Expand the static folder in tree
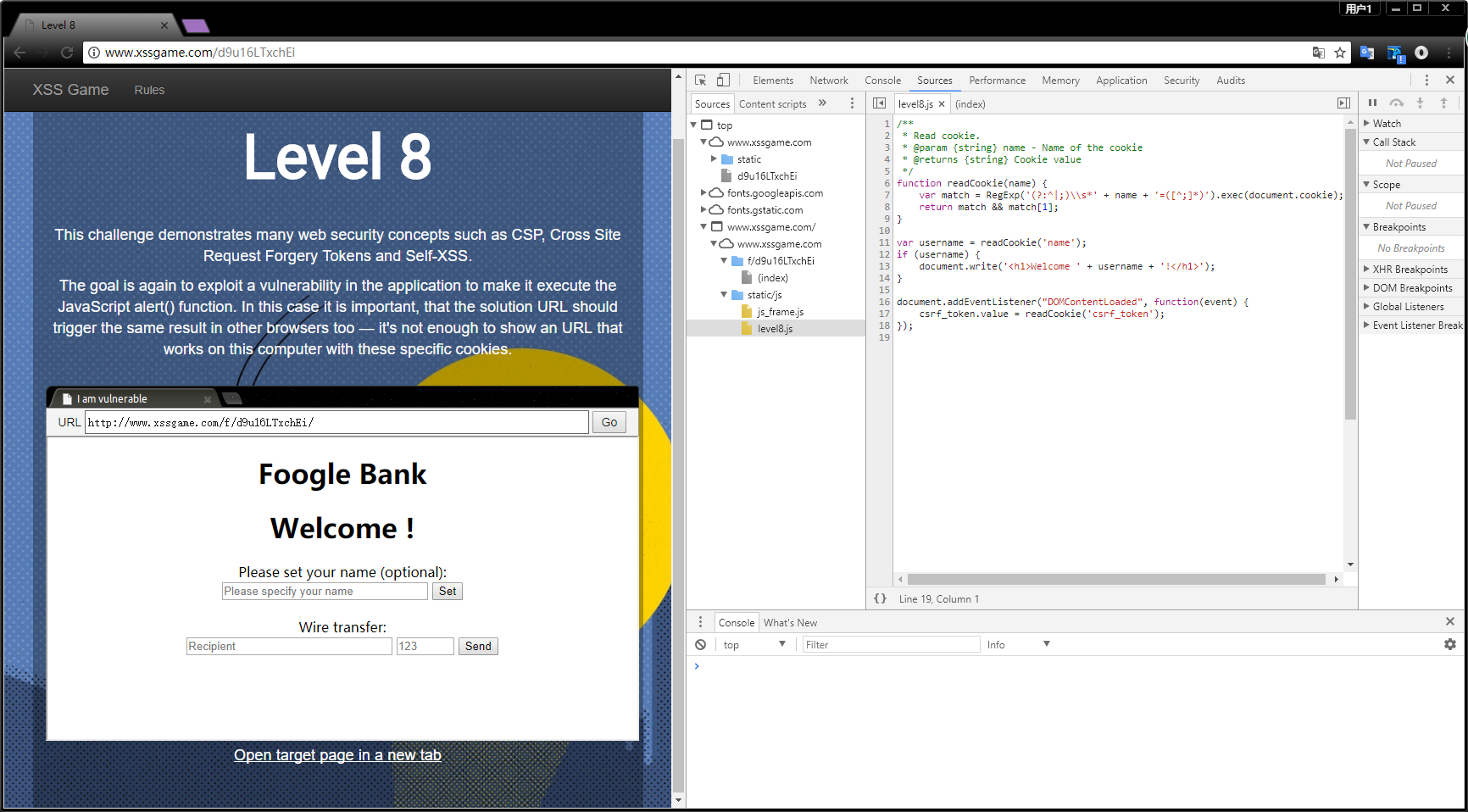Screen dimensions: 1468x812 point(715,159)
